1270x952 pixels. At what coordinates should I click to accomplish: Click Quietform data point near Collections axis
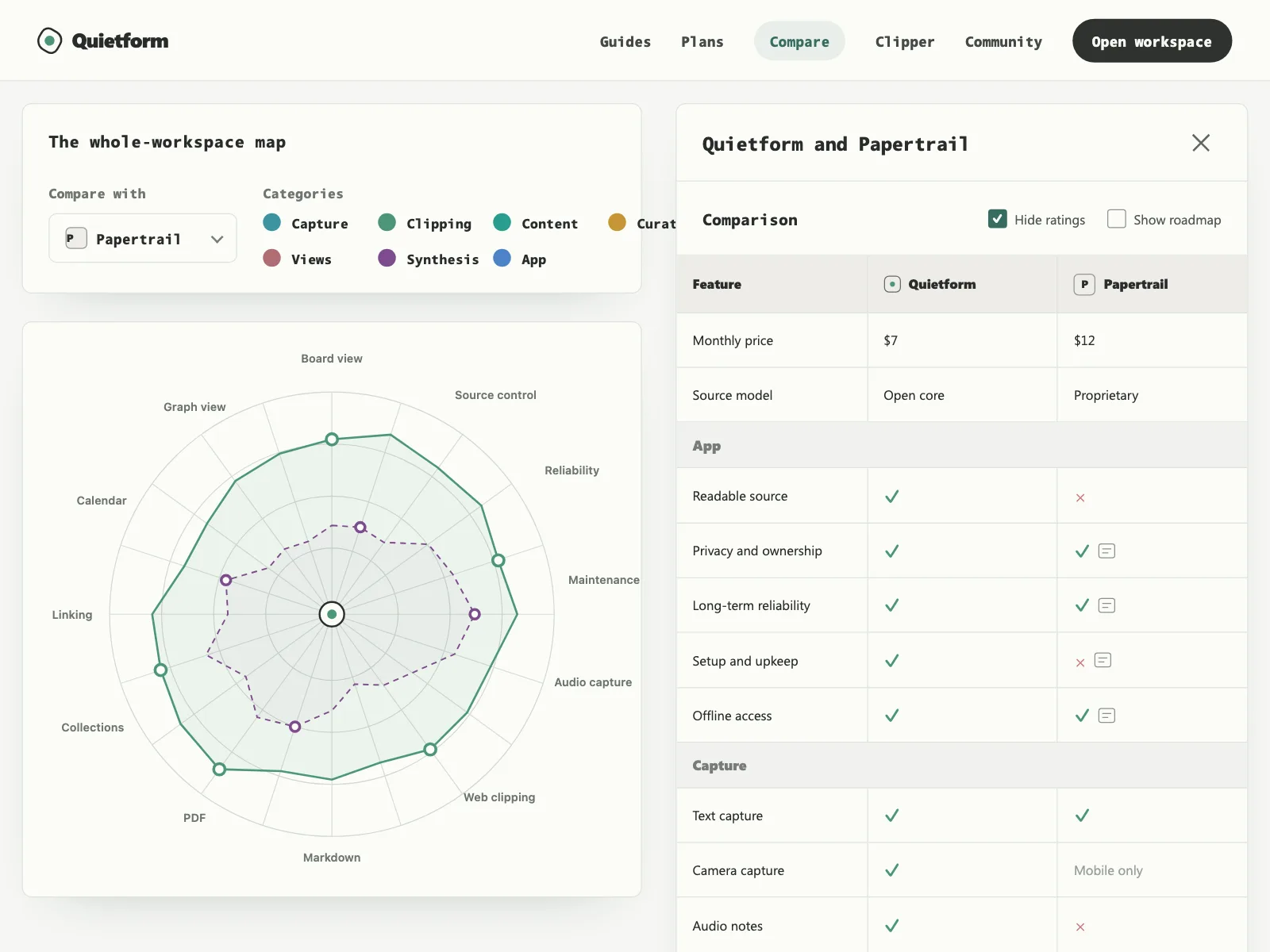pos(160,670)
